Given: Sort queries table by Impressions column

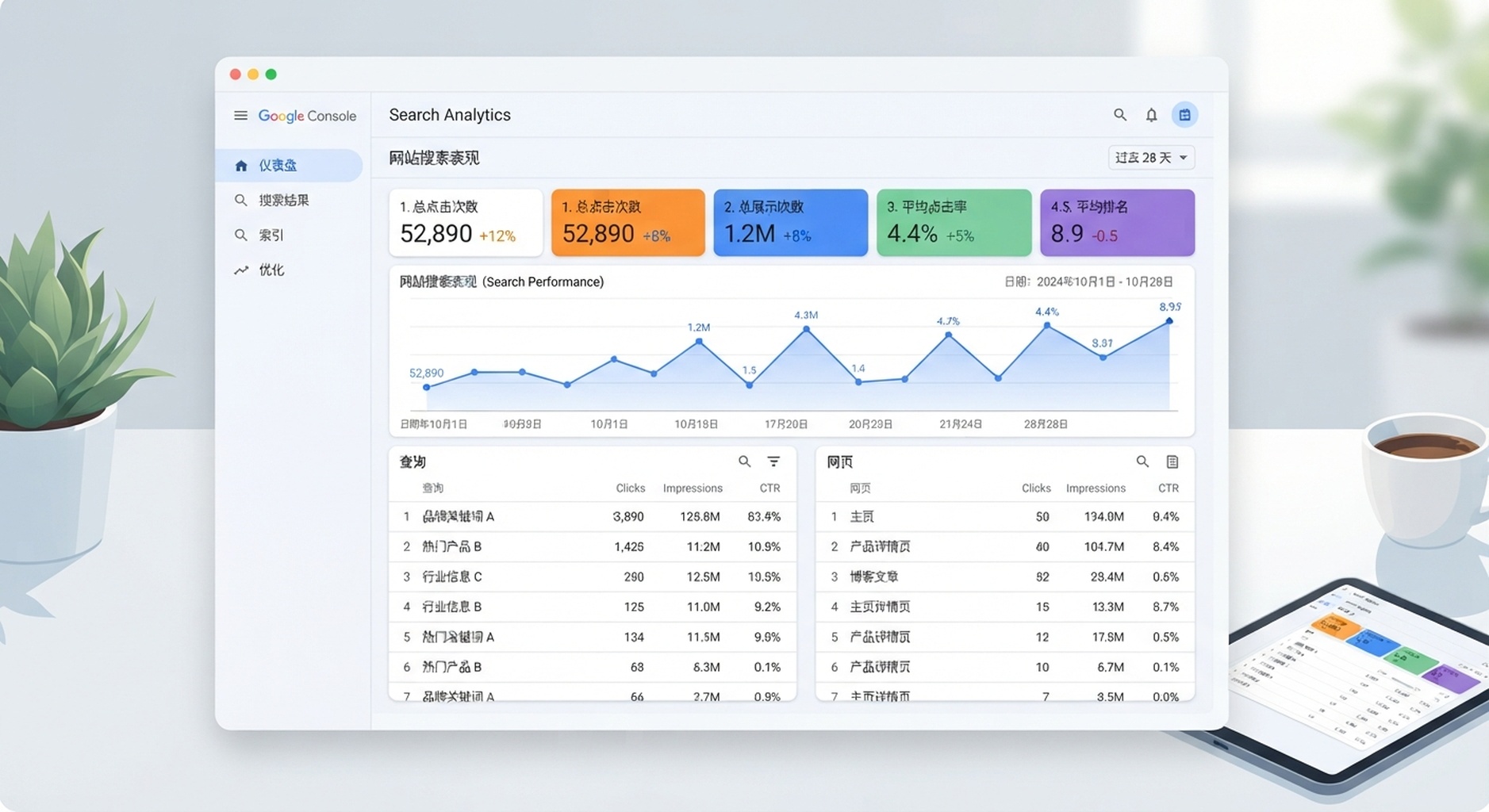Looking at the screenshot, I should coord(693,488).
